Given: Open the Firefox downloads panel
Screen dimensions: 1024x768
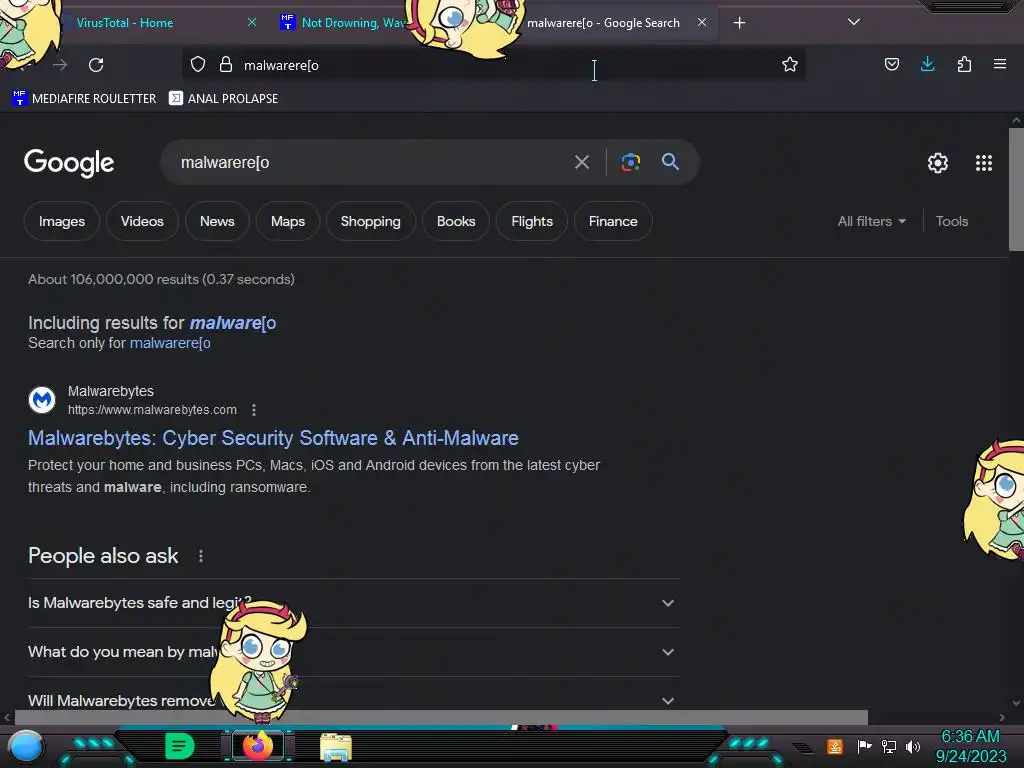Looking at the screenshot, I should tap(927, 64).
